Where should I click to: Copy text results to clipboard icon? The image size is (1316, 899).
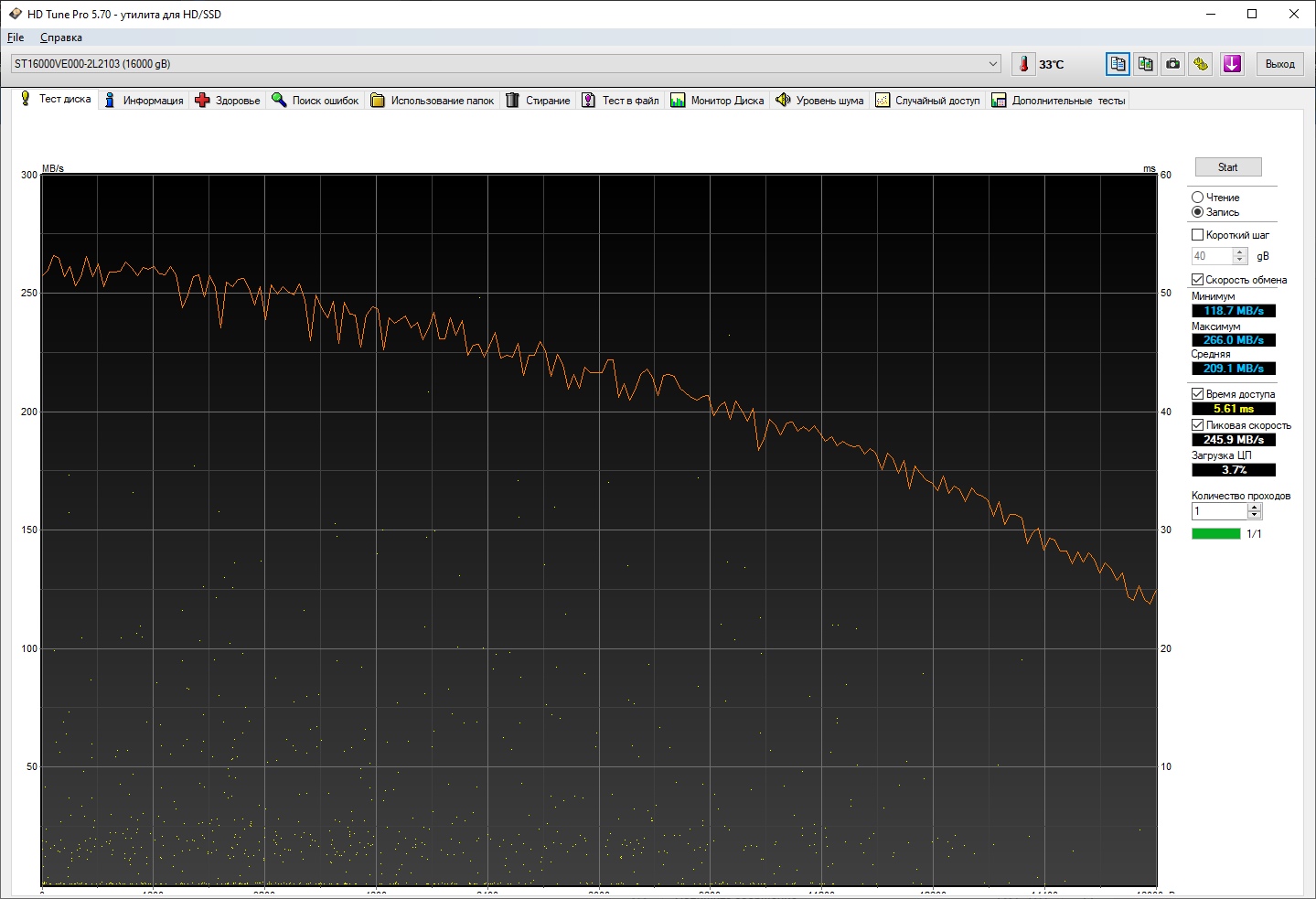point(1118,64)
